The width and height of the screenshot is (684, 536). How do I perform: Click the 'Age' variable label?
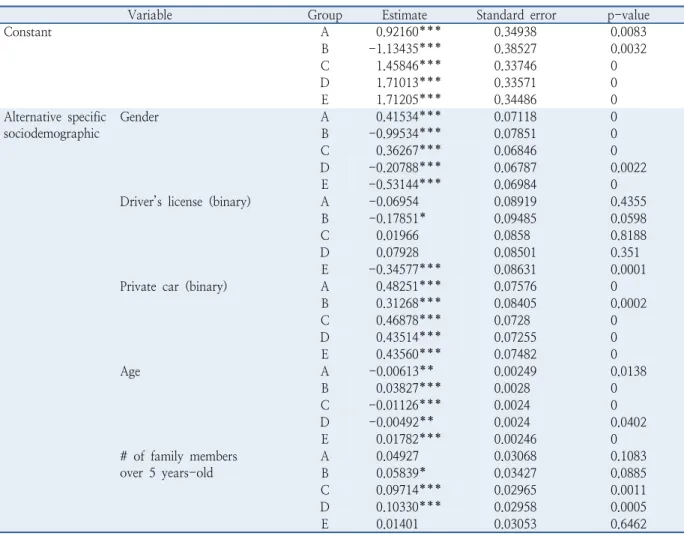(x=130, y=372)
